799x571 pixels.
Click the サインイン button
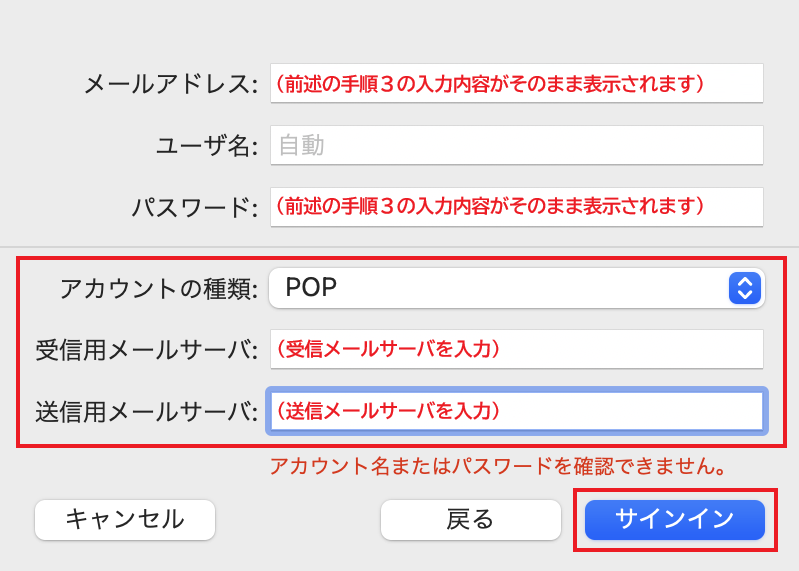coord(675,519)
